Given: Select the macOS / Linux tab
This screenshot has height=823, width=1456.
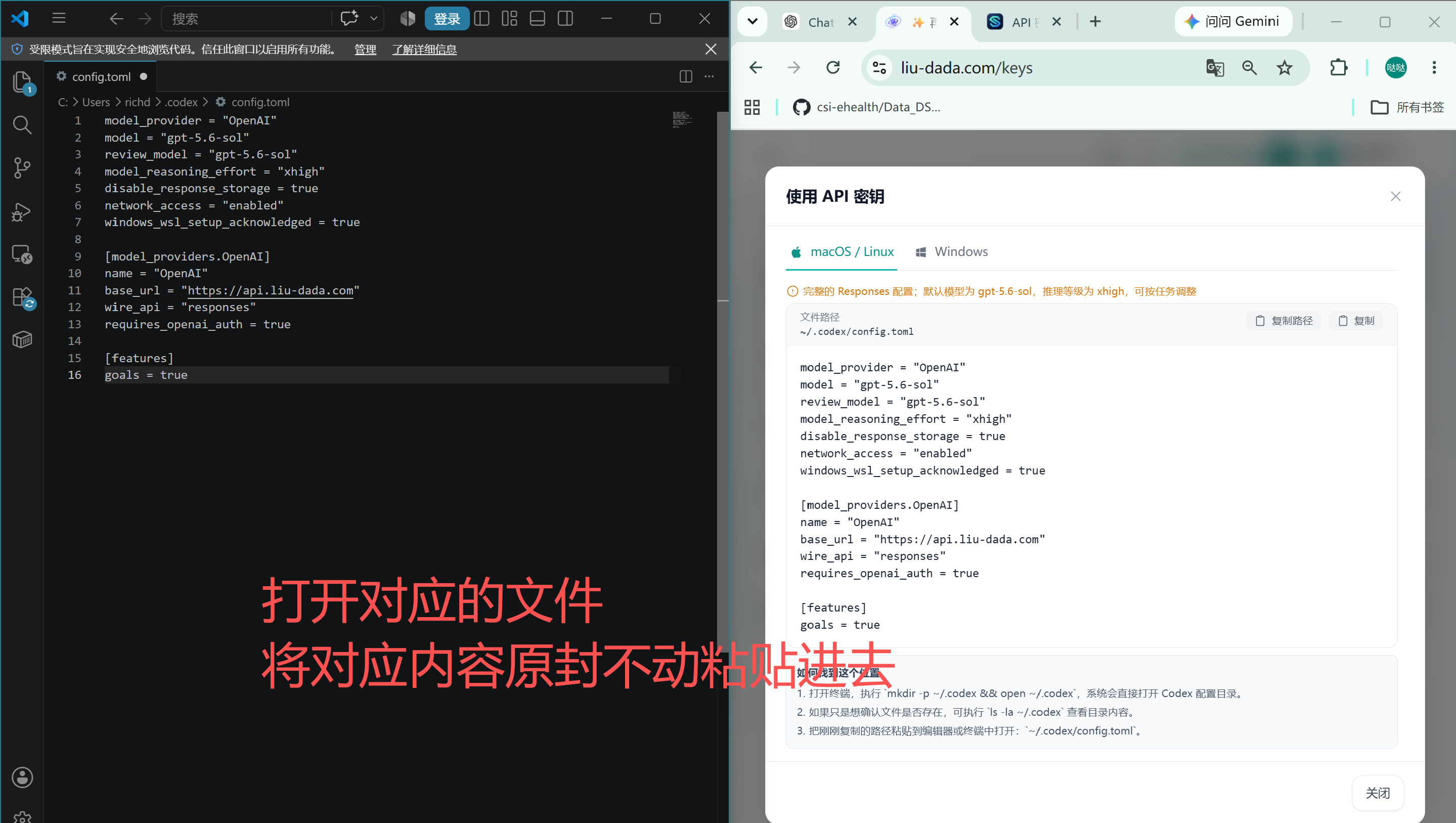Looking at the screenshot, I should point(842,252).
